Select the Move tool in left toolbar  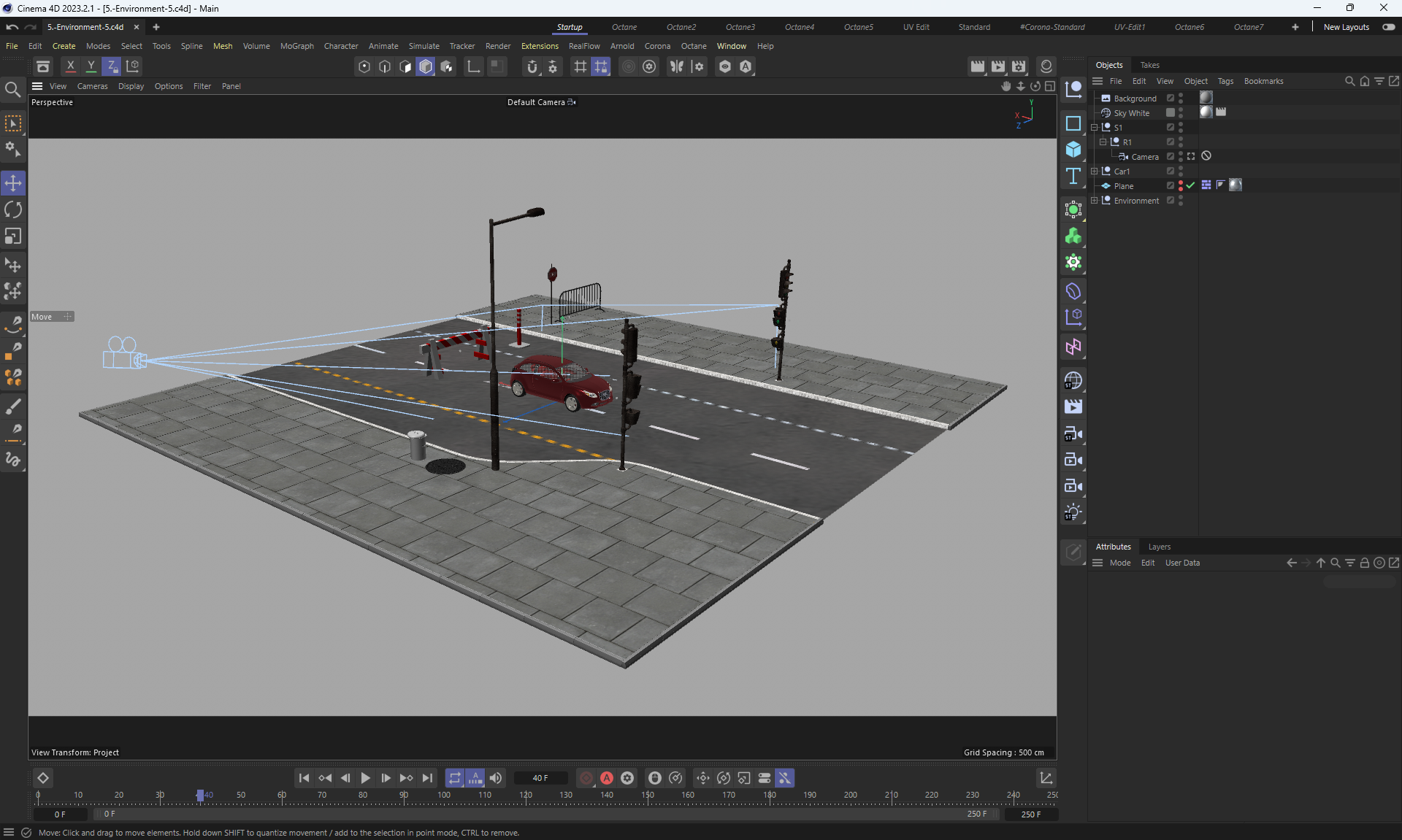(13, 182)
